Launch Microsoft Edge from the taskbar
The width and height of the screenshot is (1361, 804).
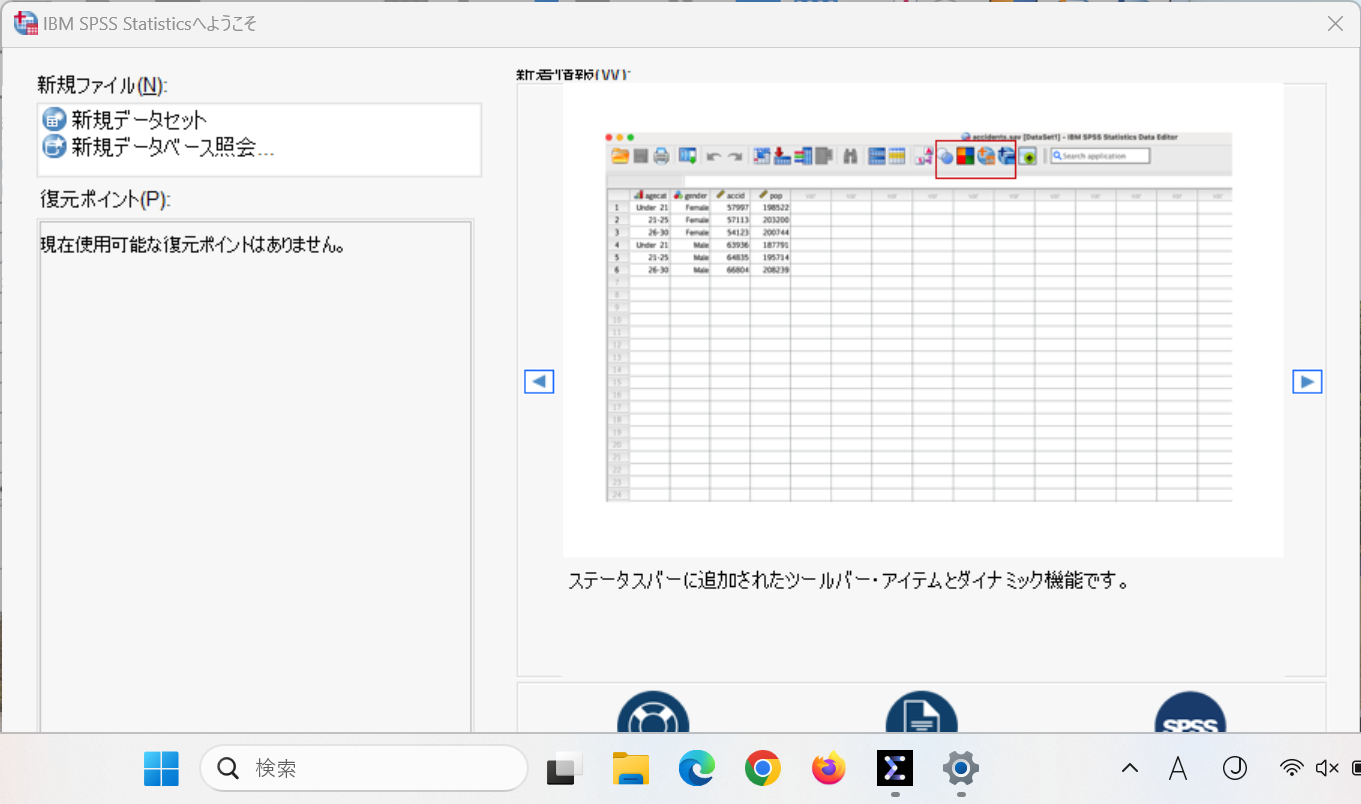pos(697,769)
